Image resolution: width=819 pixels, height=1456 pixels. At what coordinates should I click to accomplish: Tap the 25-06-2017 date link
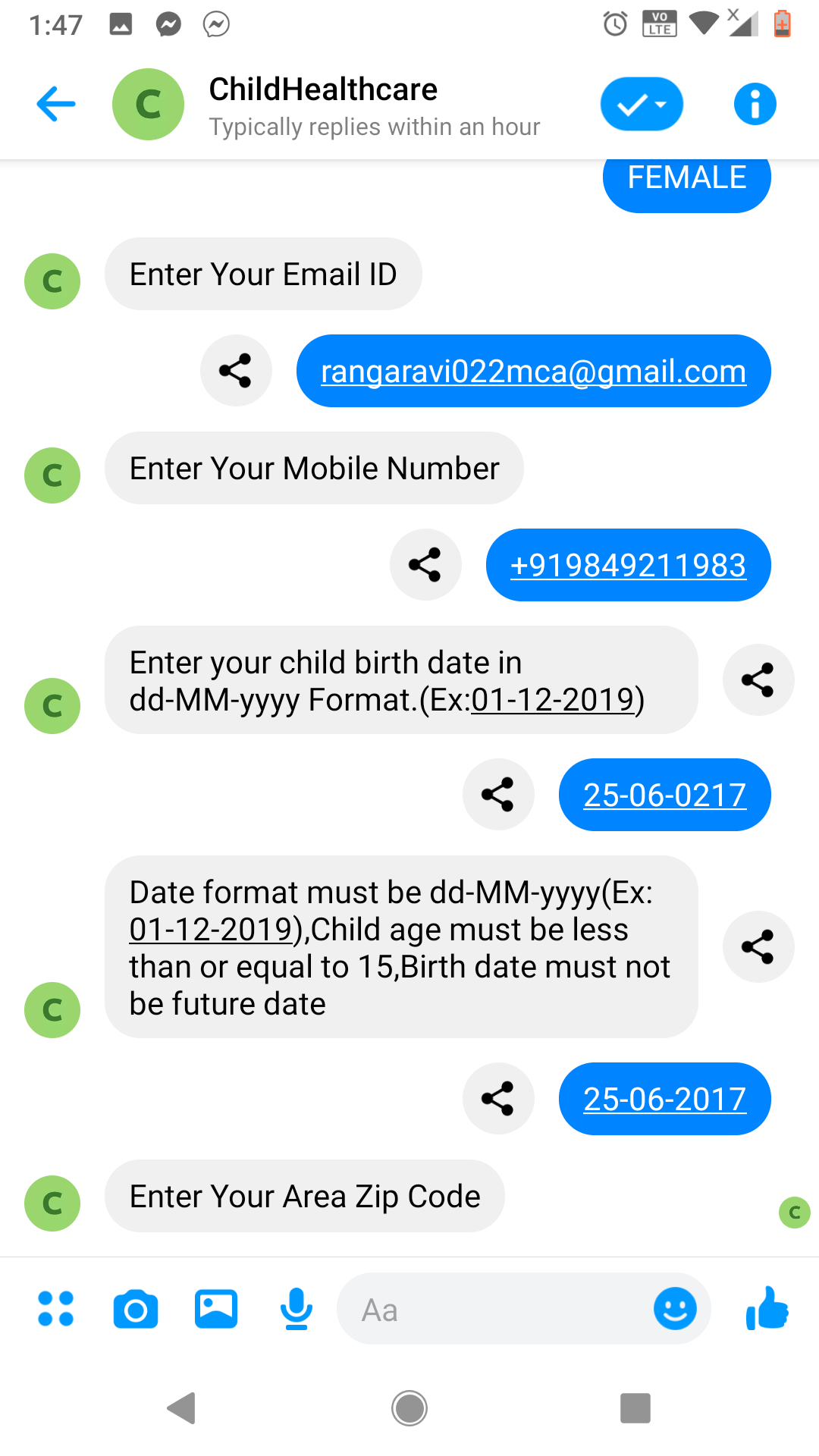pos(664,1100)
